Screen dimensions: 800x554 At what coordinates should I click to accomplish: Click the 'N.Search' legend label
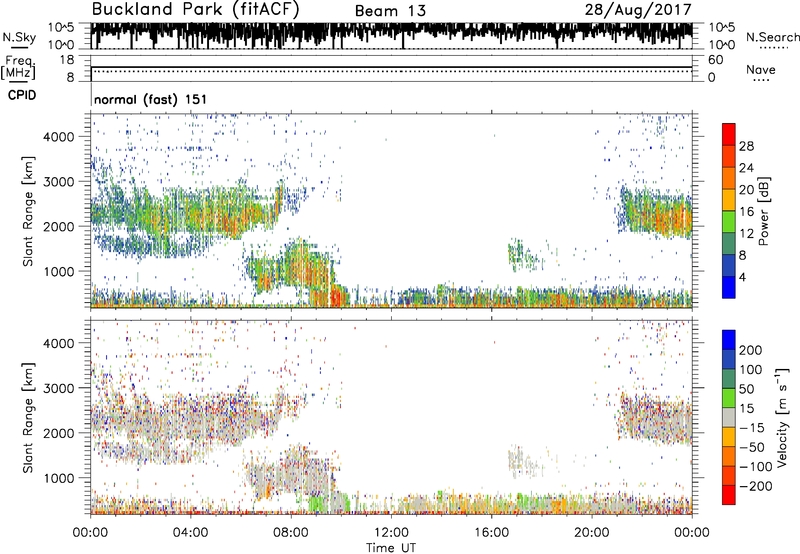click(772, 37)
